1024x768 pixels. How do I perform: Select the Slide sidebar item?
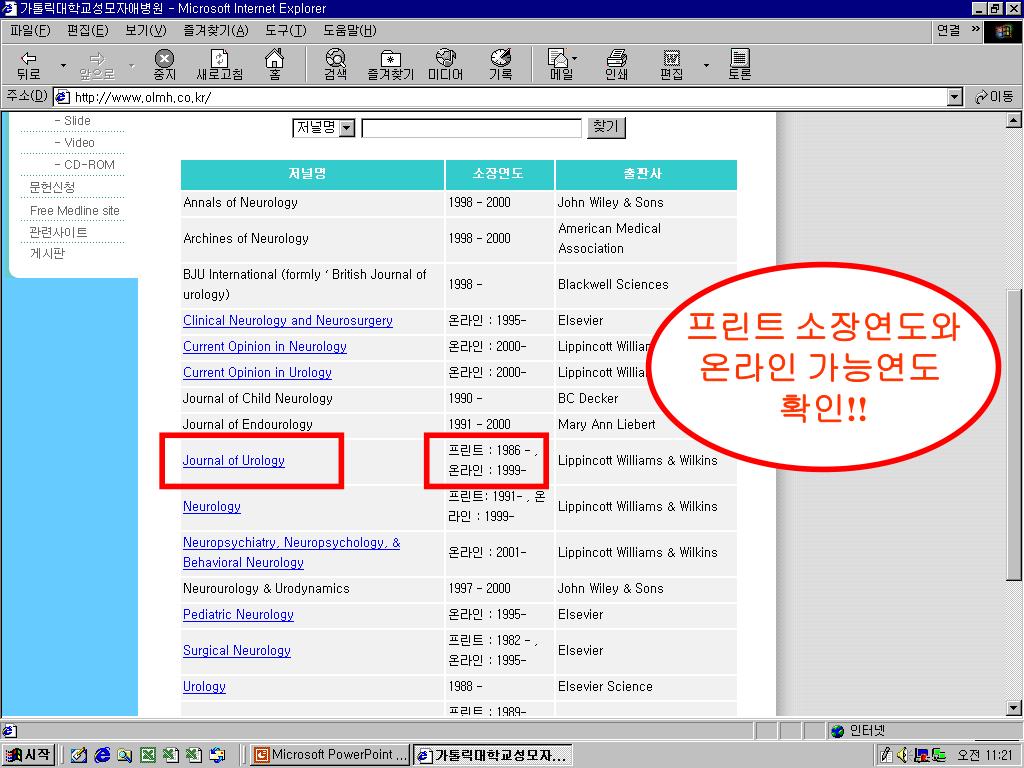point(73,121)
